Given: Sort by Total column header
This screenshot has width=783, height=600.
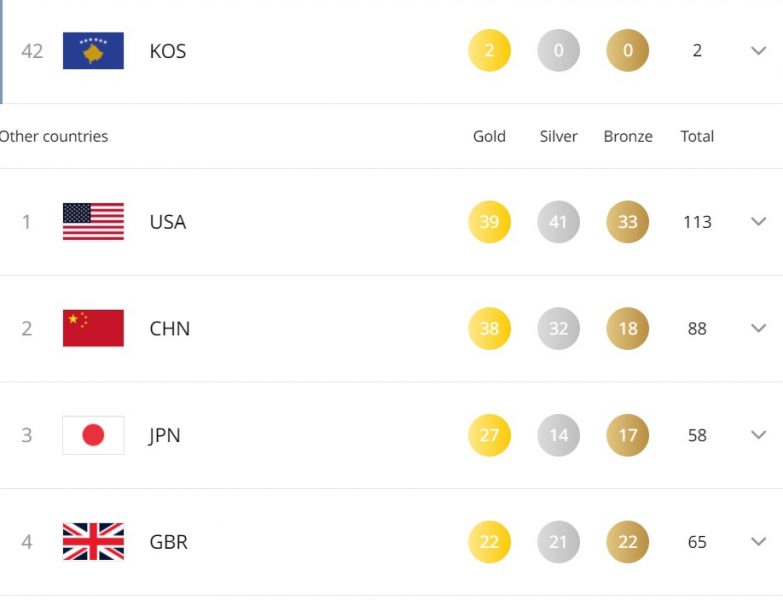Looking at the screenshot, I should [697, 136].
